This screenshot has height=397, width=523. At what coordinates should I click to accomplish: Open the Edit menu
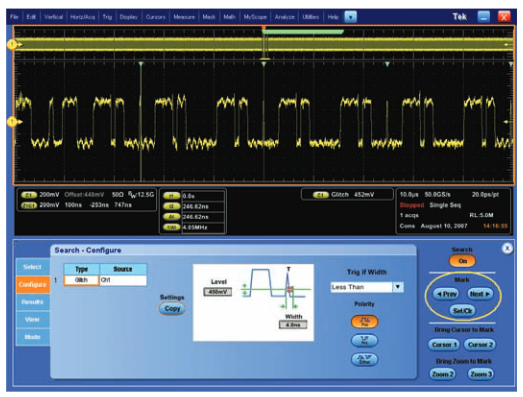coord(31,17)
